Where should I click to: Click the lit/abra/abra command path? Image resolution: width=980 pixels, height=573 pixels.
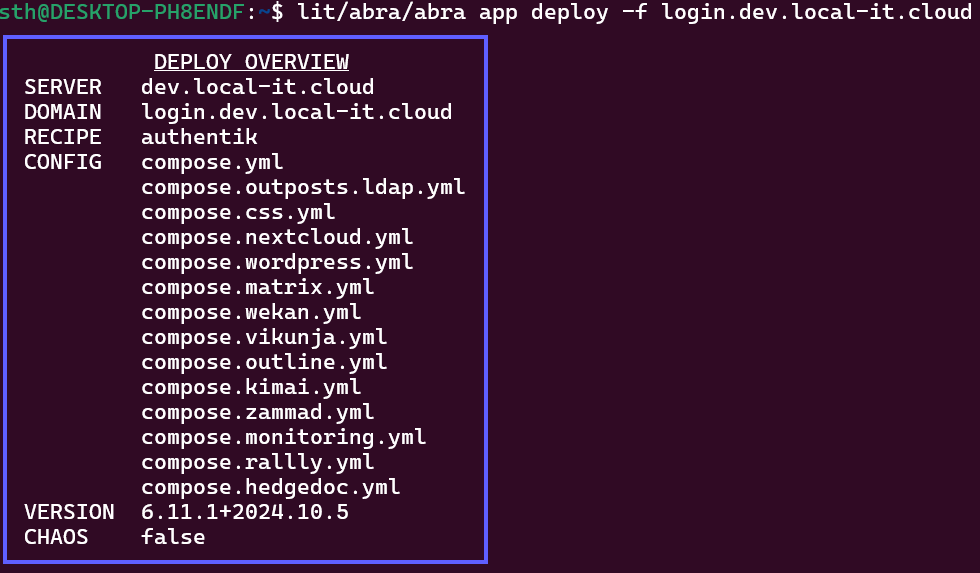click(381, 12)
